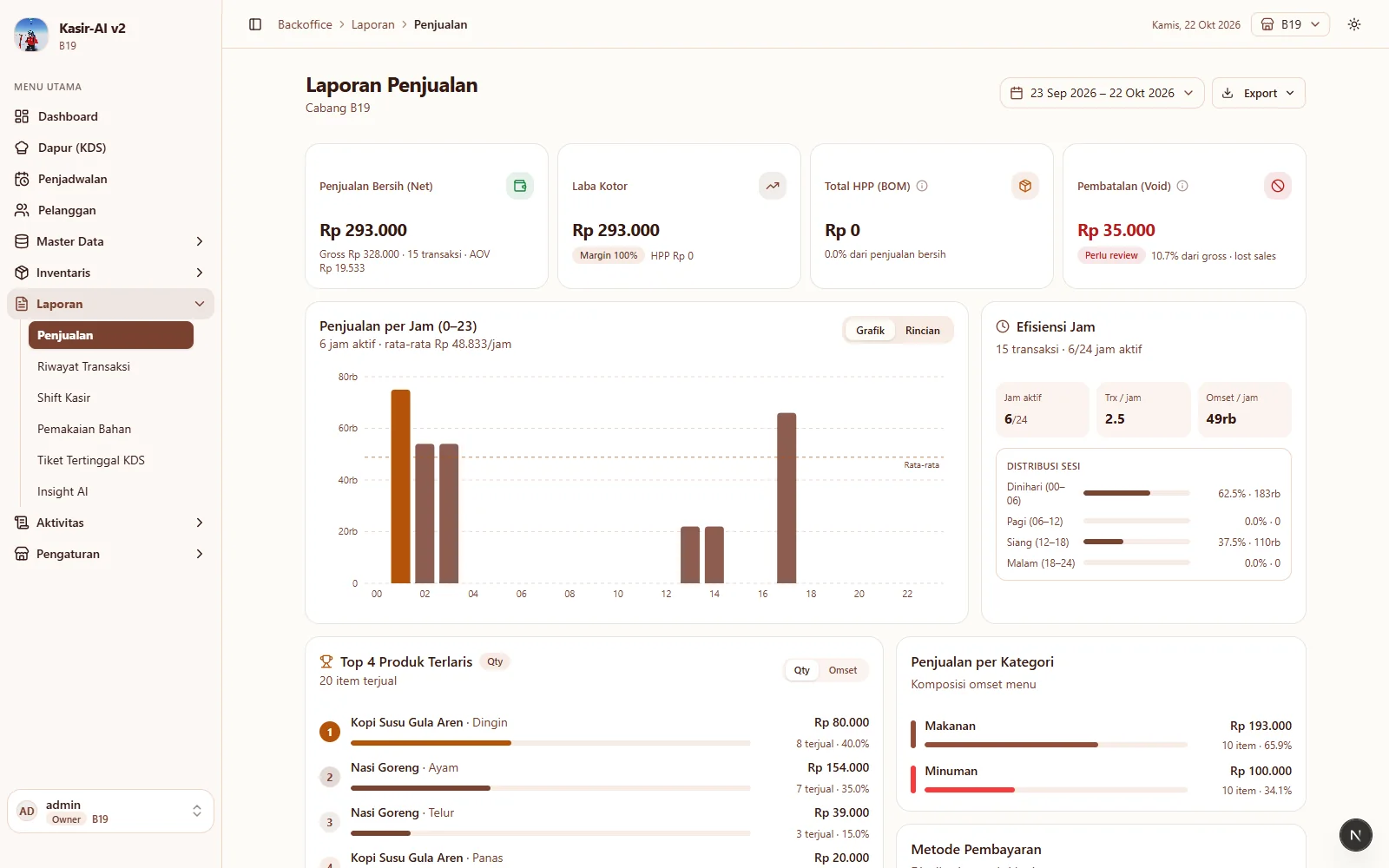
Task: Open Riwayat Transaksi report
Action: pyautogui.click(x=111, y=366)
